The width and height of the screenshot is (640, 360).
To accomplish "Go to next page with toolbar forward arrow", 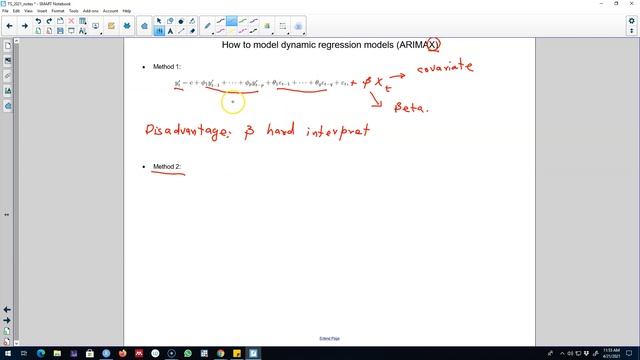I will pyautogui.click(x=24, y=26).
